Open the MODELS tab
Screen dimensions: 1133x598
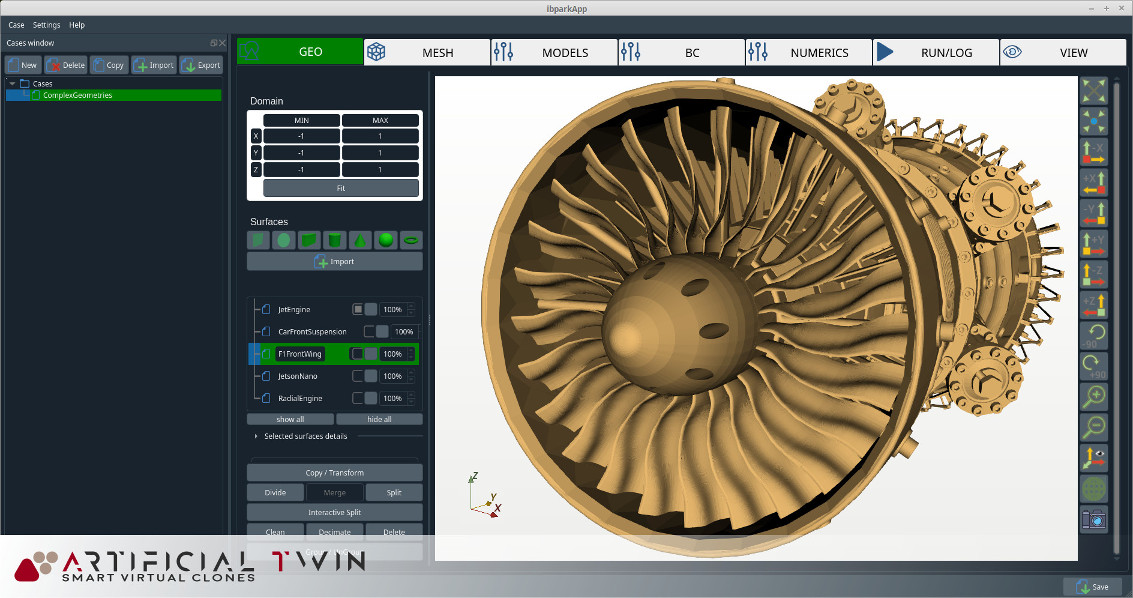point(554,52)
